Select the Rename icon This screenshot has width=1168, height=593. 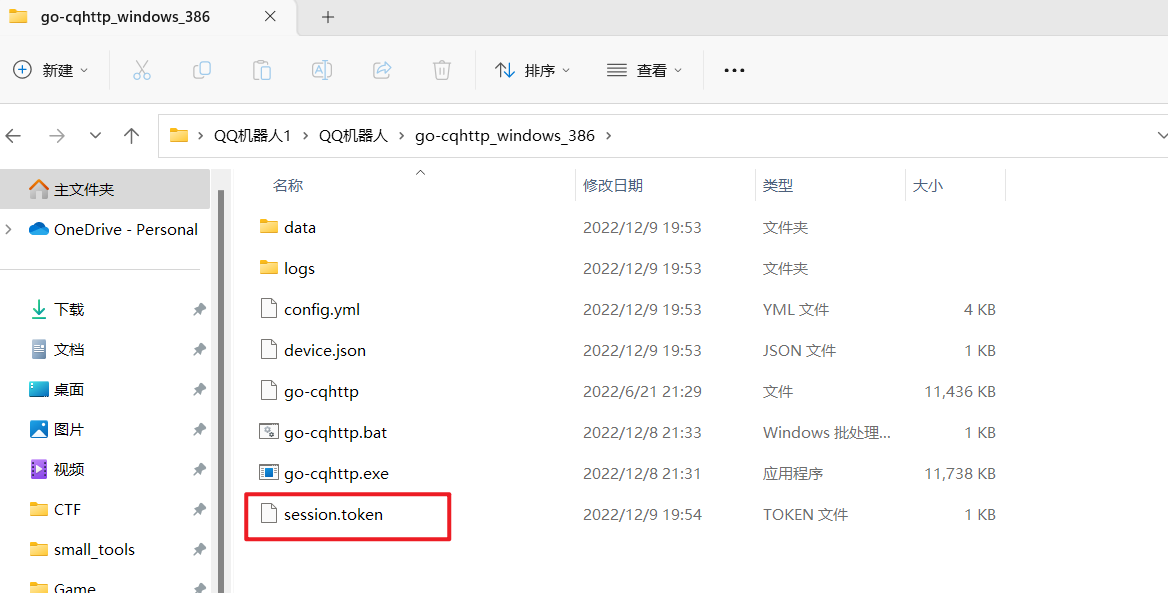321,70
